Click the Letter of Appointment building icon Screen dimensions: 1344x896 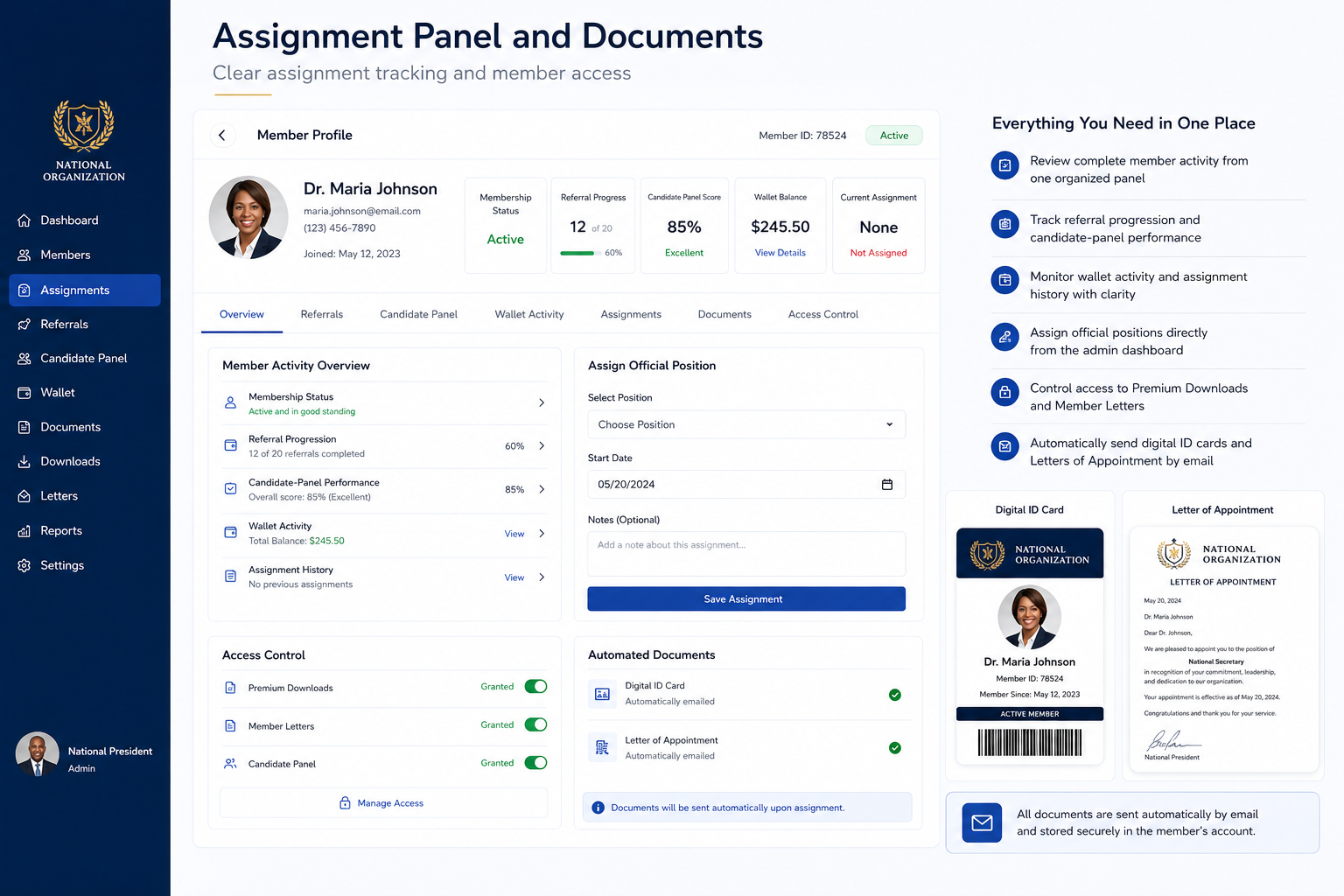tap(602, 747)
